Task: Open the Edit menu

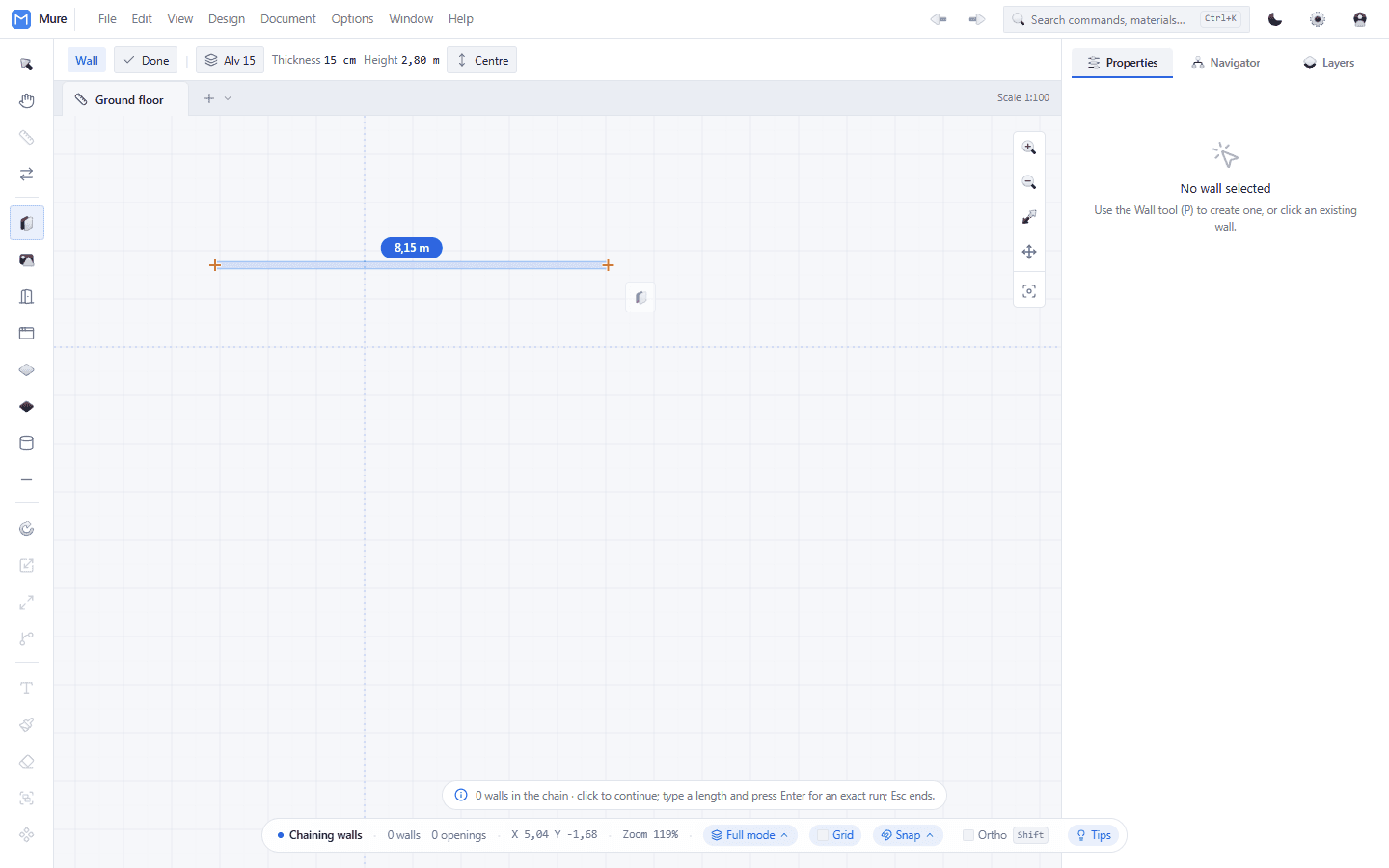Action: click(142, 19)
